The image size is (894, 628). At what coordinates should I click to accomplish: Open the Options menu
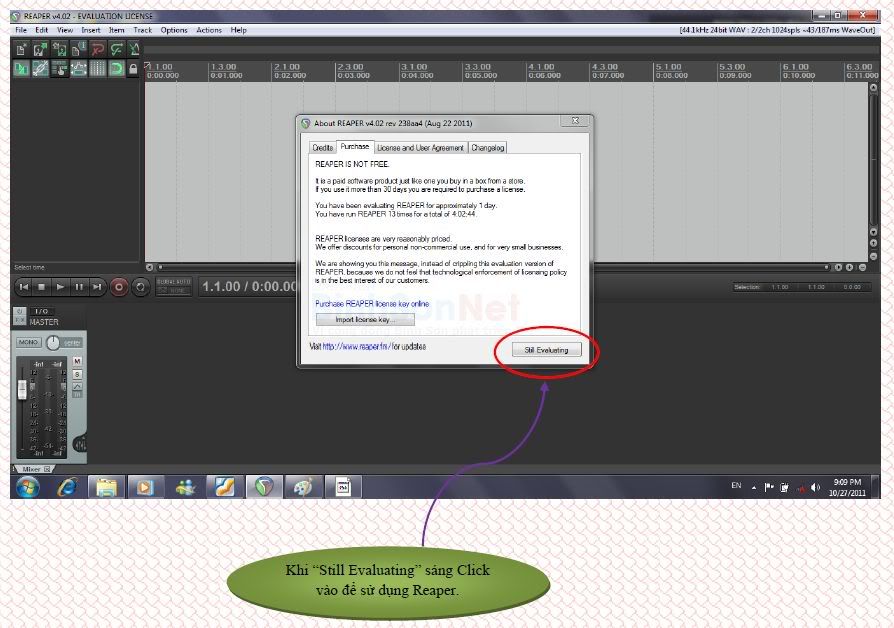point(174,30)
